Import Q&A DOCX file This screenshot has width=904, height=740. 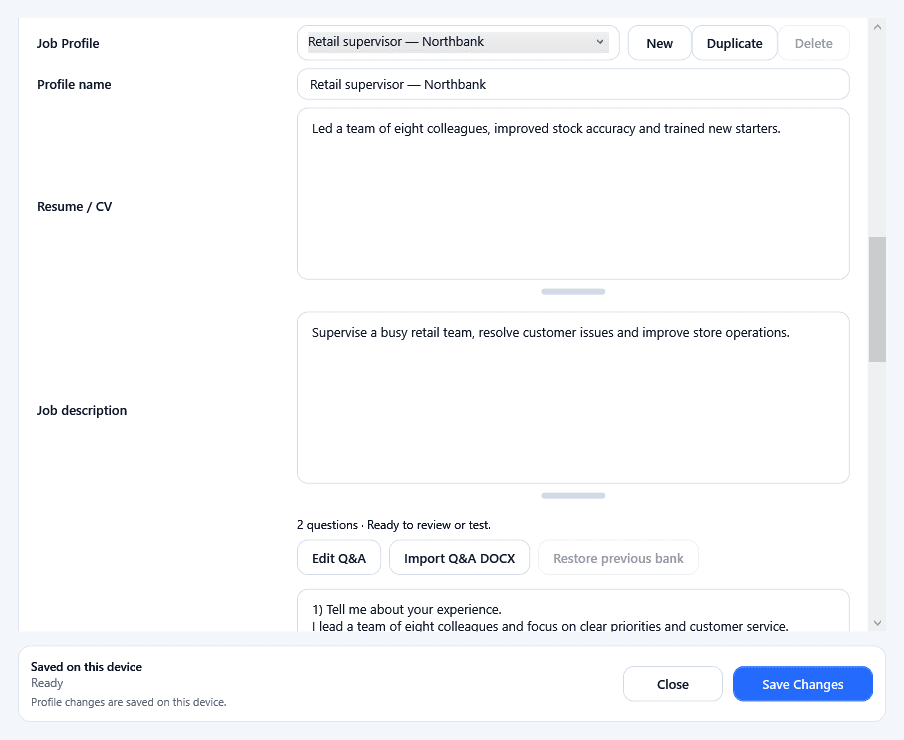click(x=459, y=558)
